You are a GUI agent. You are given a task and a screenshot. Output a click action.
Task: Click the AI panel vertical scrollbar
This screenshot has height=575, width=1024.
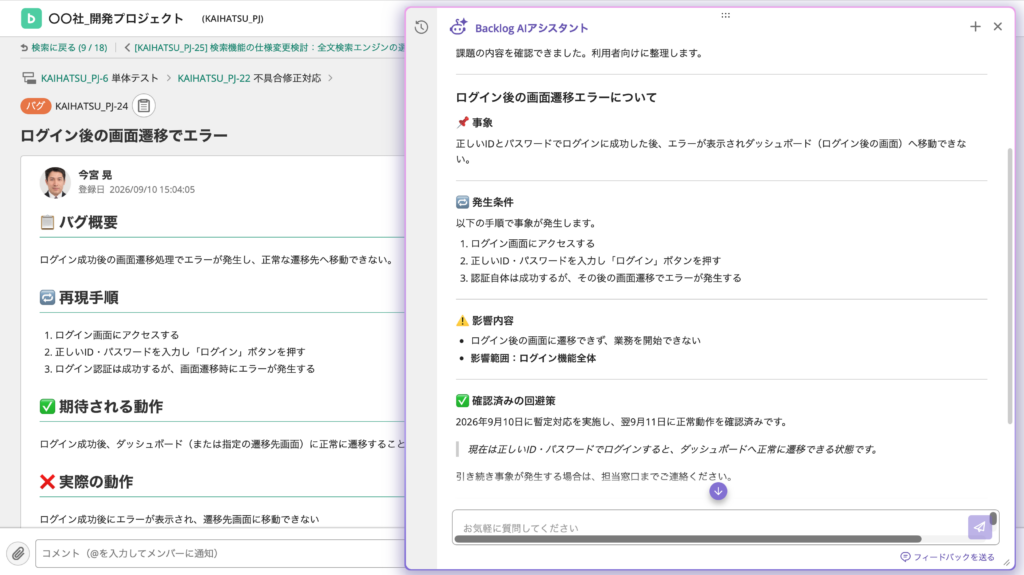[x=1010, y=285]
